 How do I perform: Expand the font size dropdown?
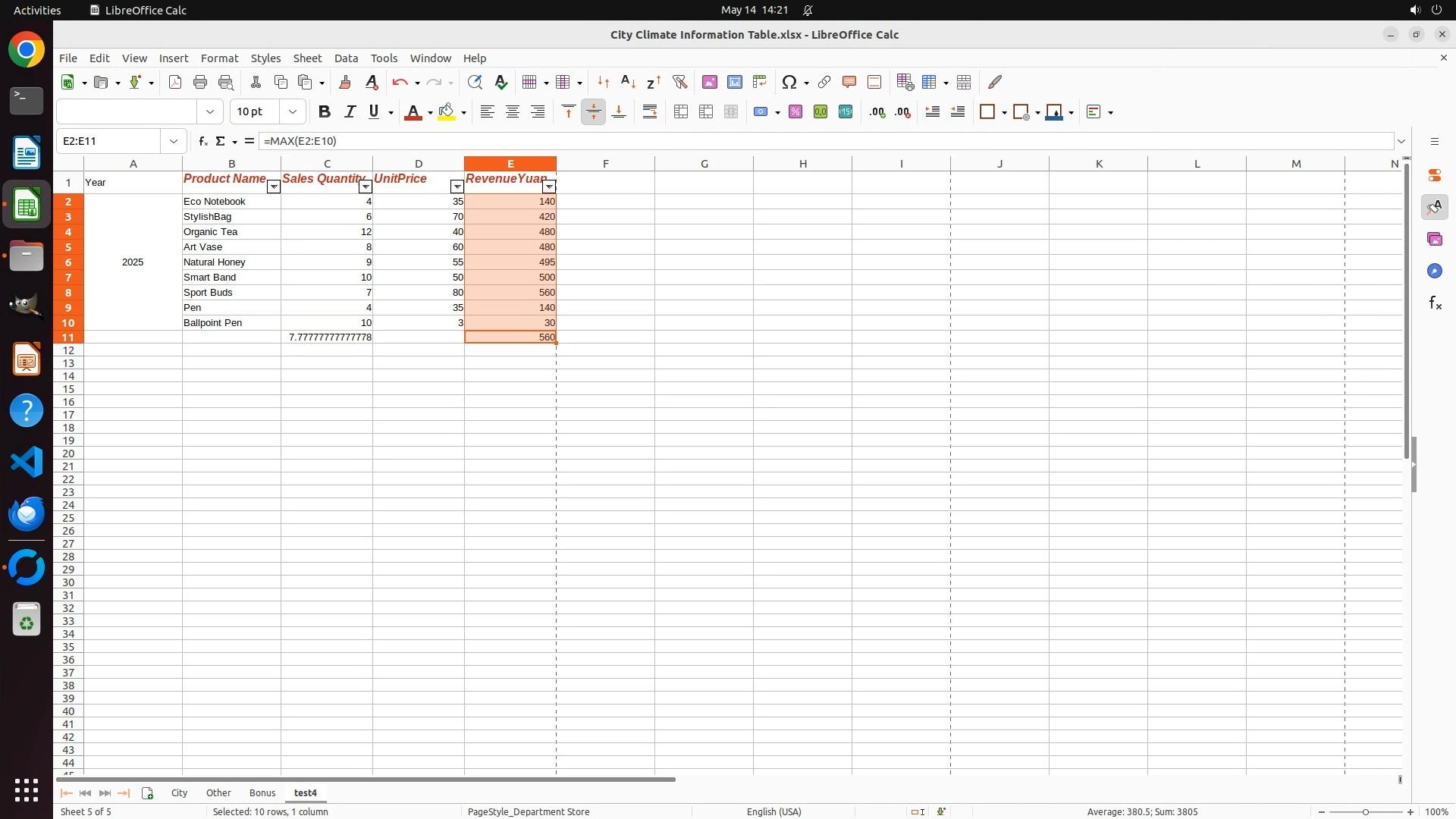[x=292, y=112]
